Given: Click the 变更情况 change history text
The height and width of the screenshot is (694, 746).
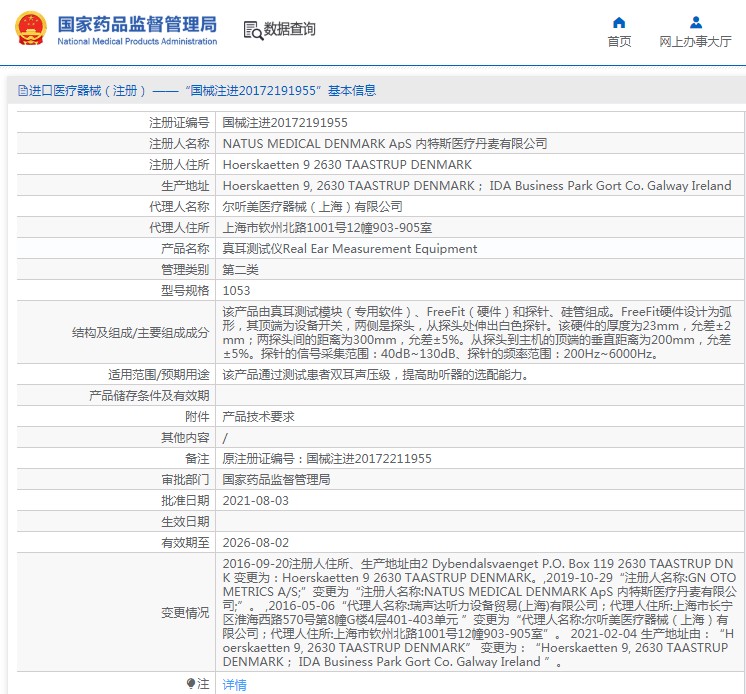Looking at the screenshot, I should click(479, 613).
